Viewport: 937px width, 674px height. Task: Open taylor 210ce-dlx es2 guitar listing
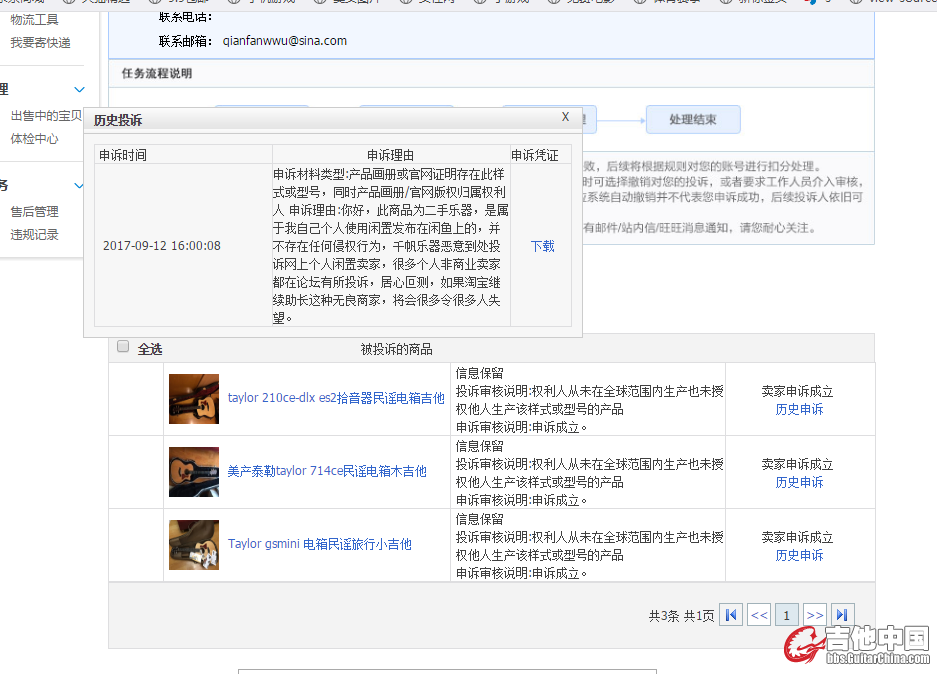(336, 398)
